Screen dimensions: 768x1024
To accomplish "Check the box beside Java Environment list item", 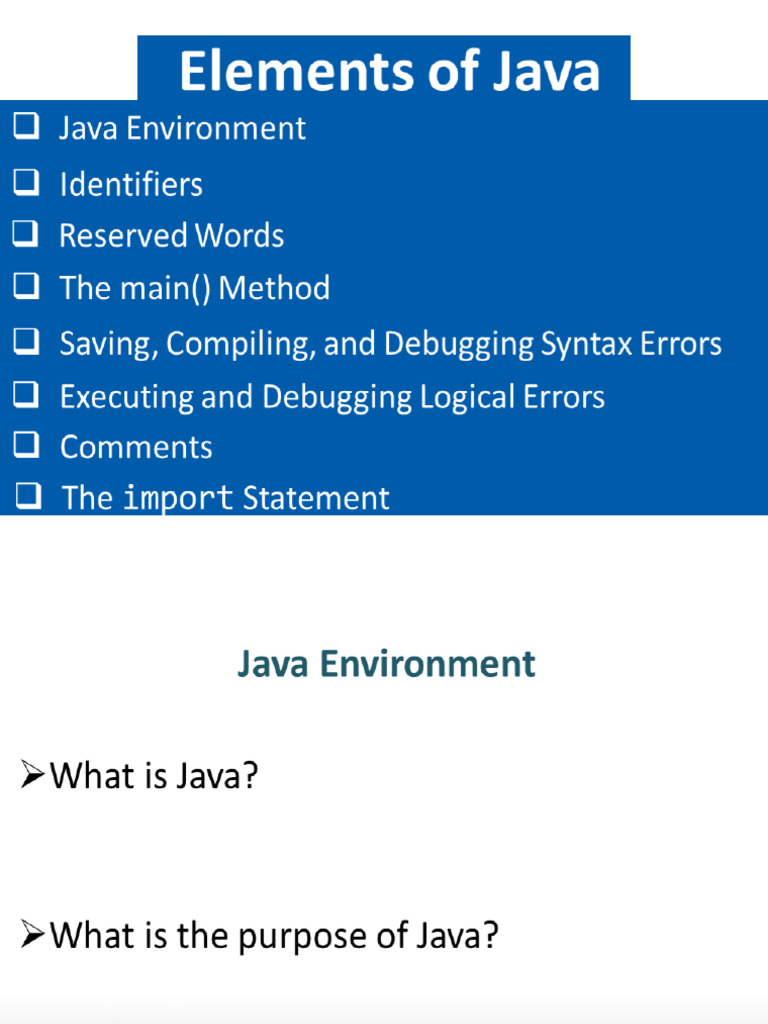I will click(26, 127).
